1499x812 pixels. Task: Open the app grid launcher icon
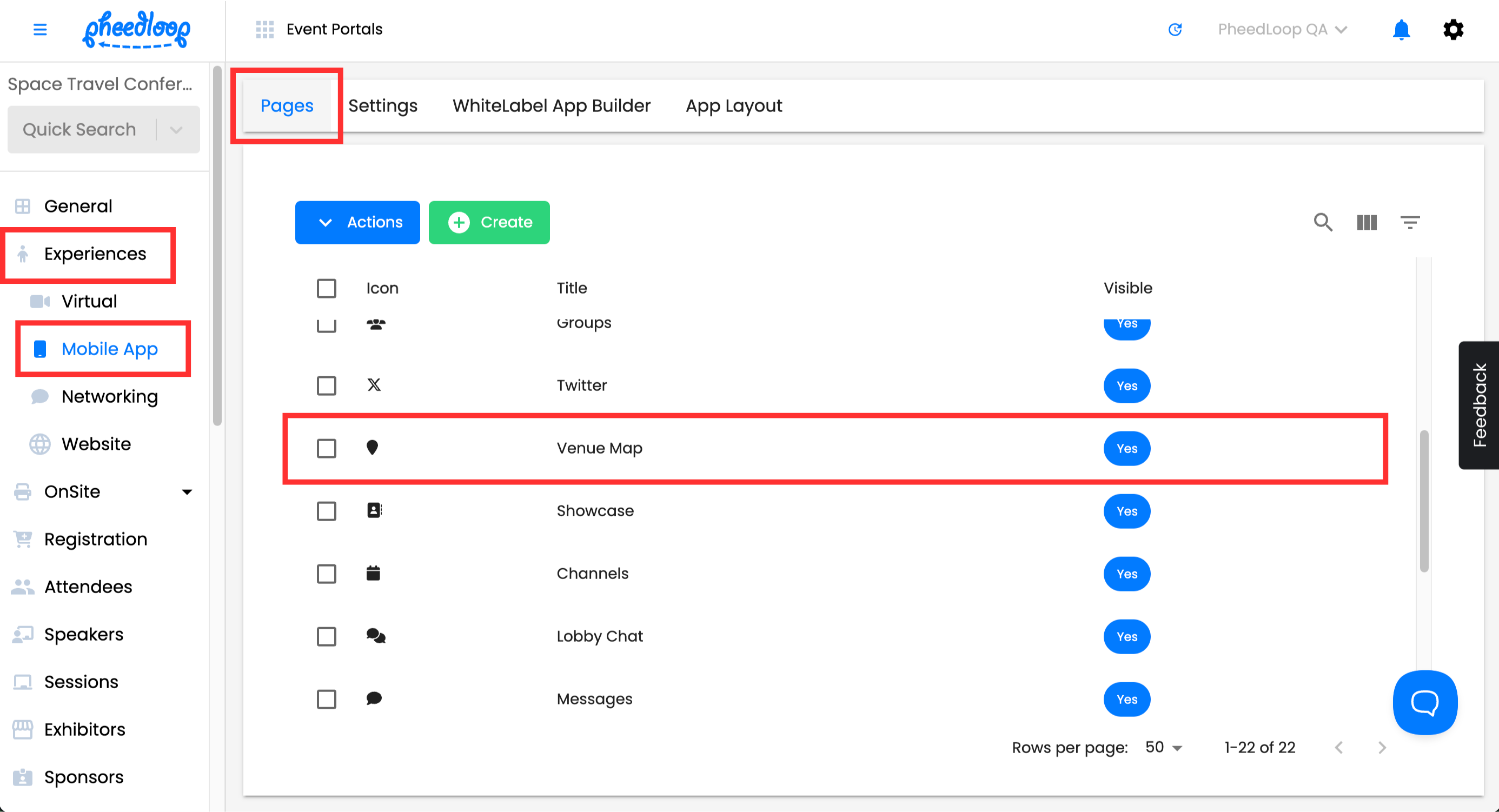pyautogui.click(x=265, y=29)
